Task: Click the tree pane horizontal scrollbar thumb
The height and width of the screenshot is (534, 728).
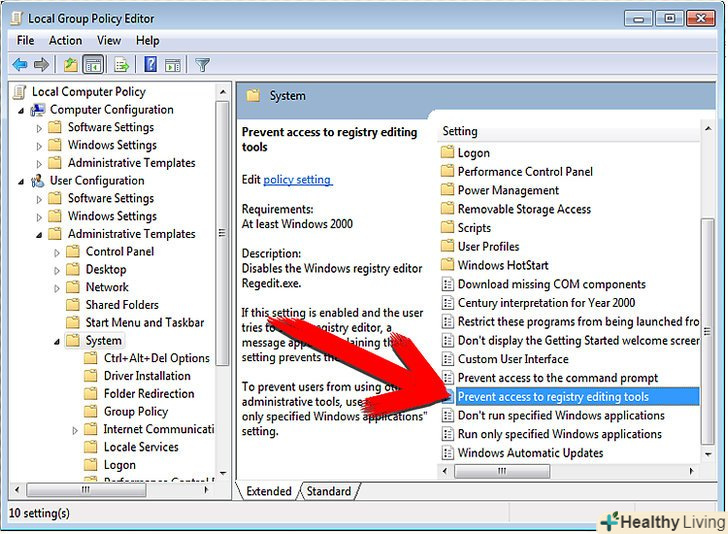Action: pos(86,489)
